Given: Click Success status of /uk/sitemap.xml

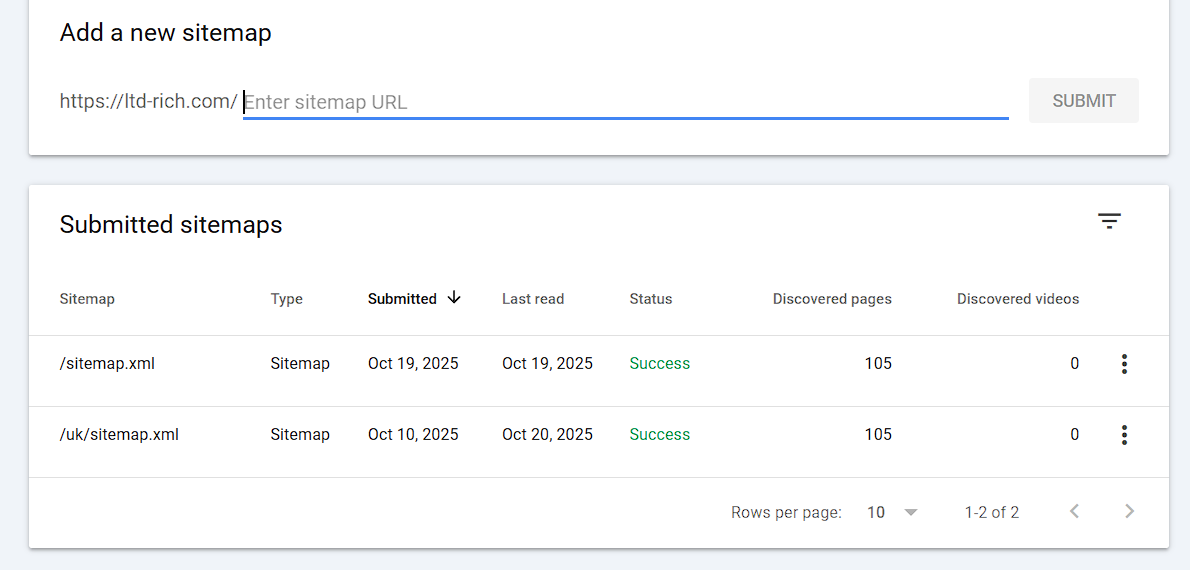Looking at the screenshot, I should click(x=660, y=435).
